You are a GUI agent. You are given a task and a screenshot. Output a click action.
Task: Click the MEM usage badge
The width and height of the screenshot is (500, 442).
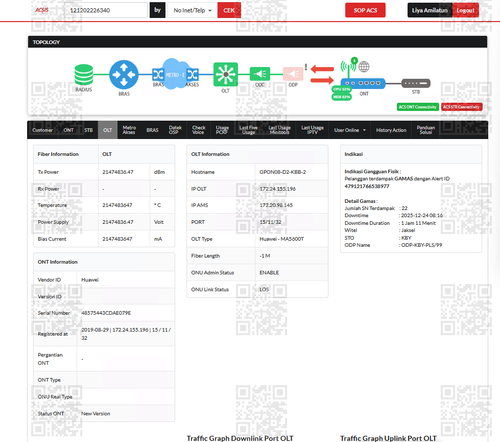342,97
